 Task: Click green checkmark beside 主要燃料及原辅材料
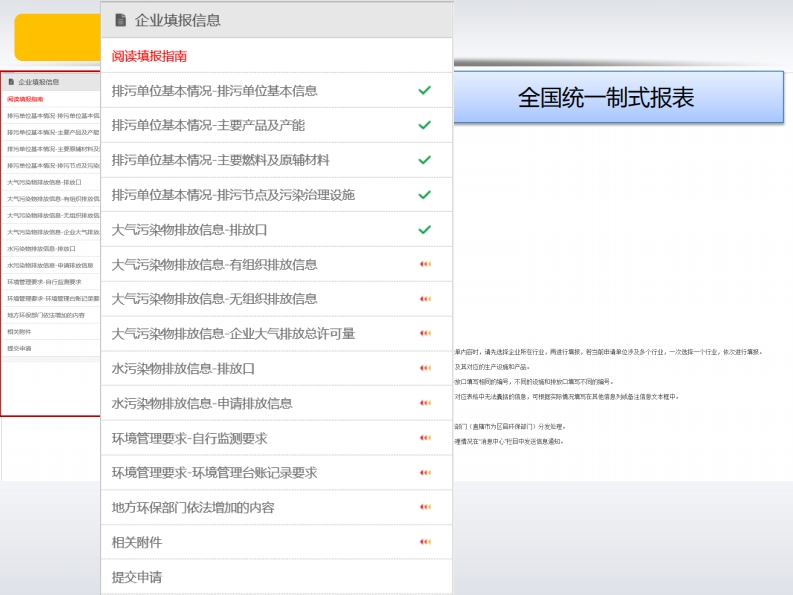point(424,160)
